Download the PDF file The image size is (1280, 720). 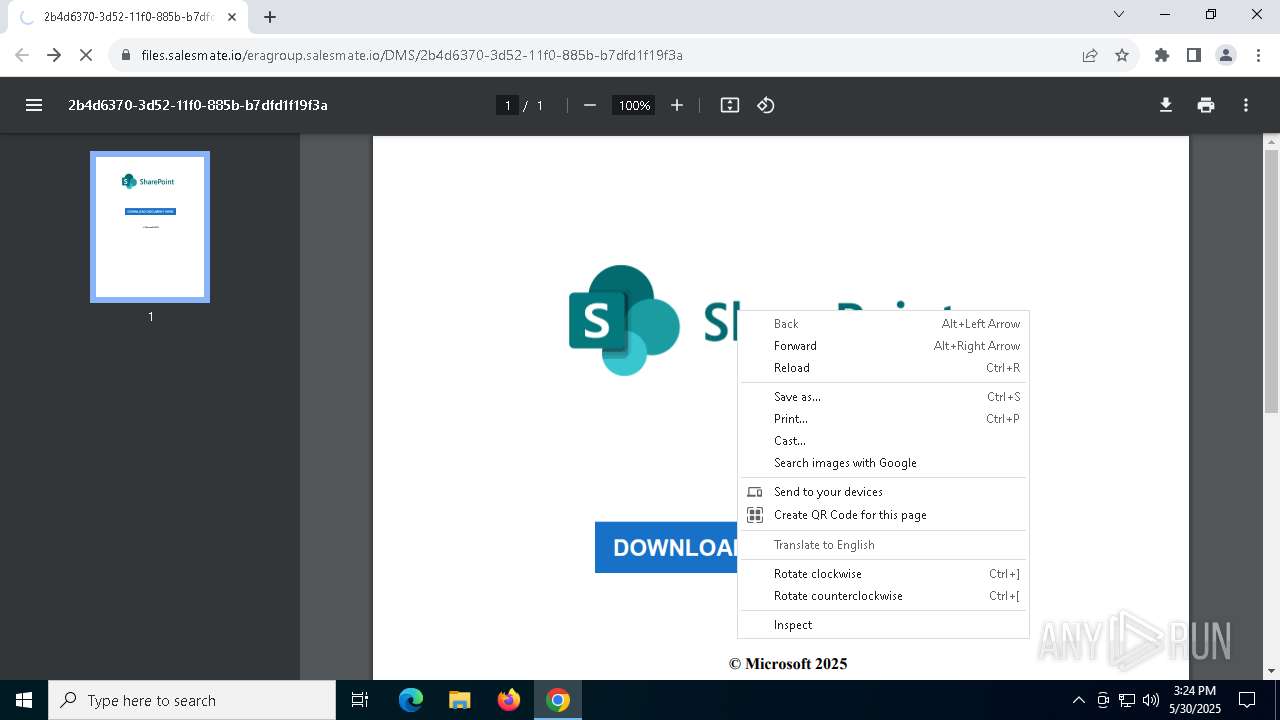click(x=1166, y=105)
